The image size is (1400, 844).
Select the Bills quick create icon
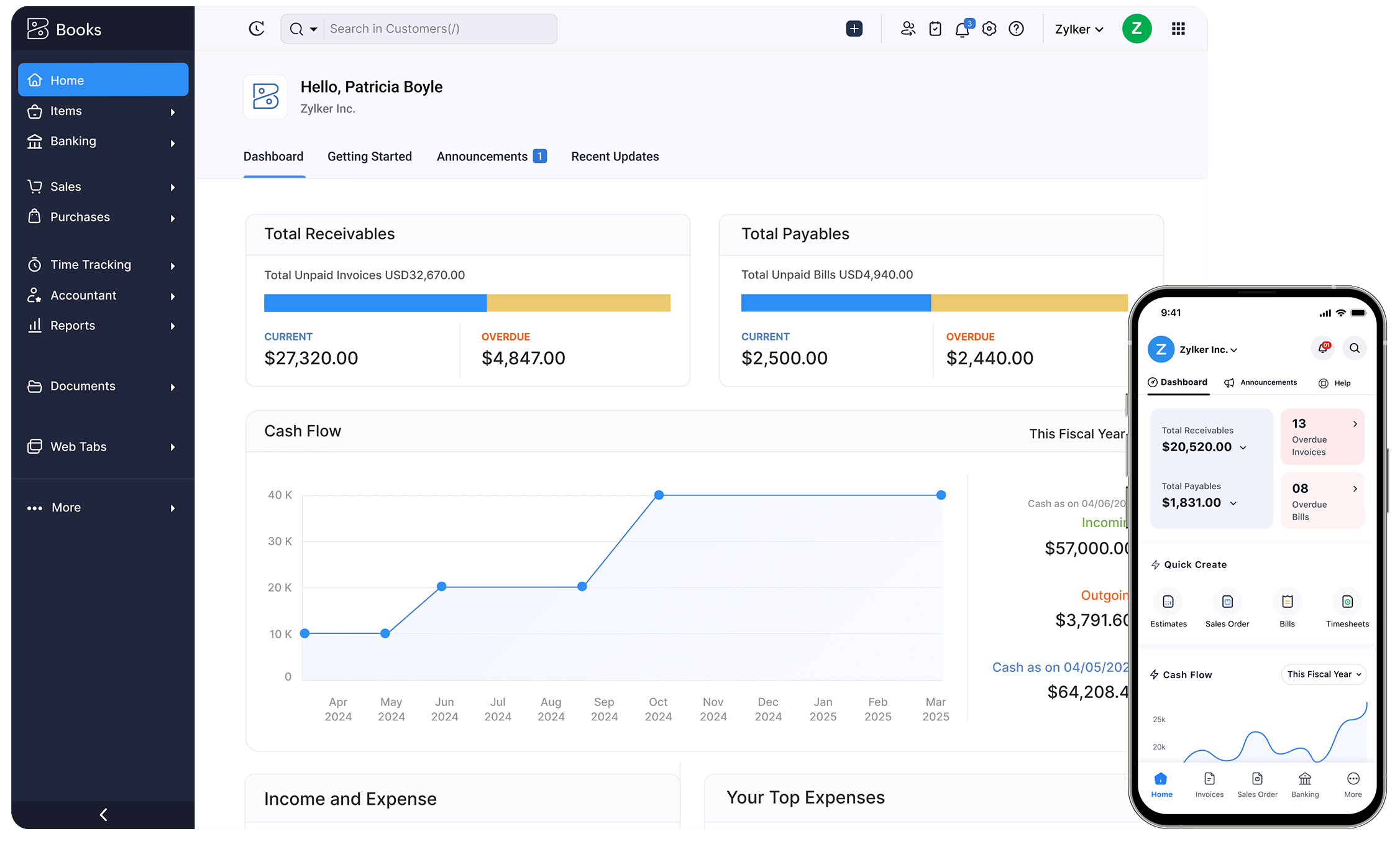pos(1287,602)
